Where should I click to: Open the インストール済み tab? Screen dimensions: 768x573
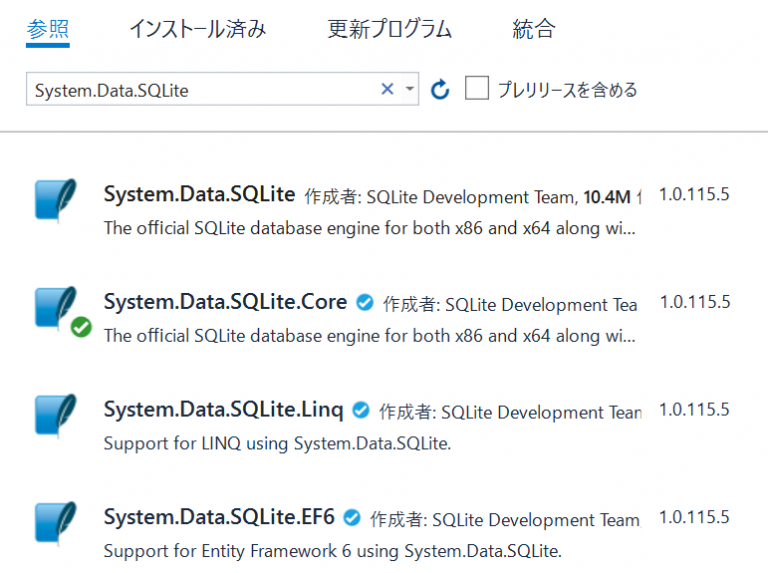pos(198,29)
